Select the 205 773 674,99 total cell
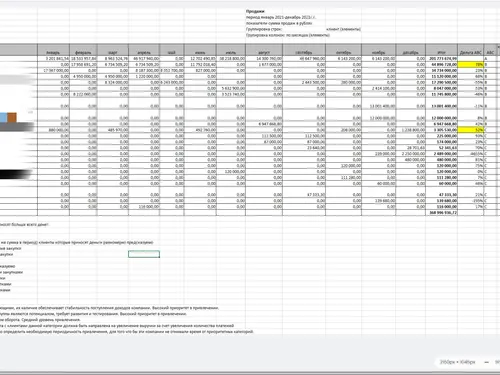The image size is (500, 375). coord(442,59)
